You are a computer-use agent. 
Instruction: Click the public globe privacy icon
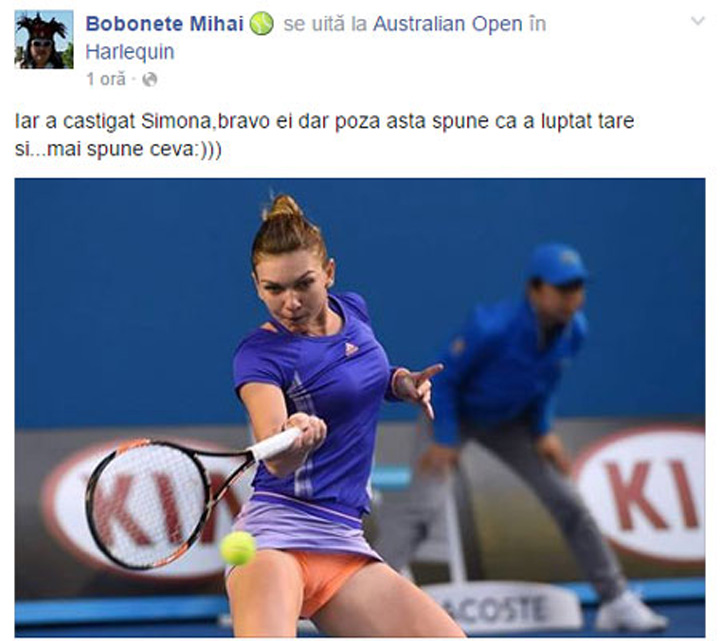(150, 80)
